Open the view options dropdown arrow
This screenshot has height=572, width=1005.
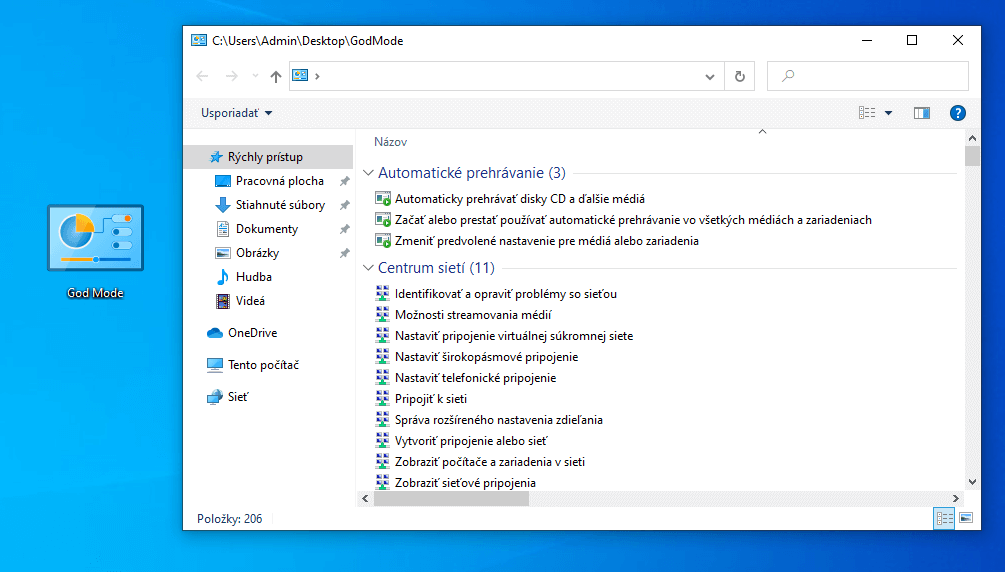click(888, 113)
